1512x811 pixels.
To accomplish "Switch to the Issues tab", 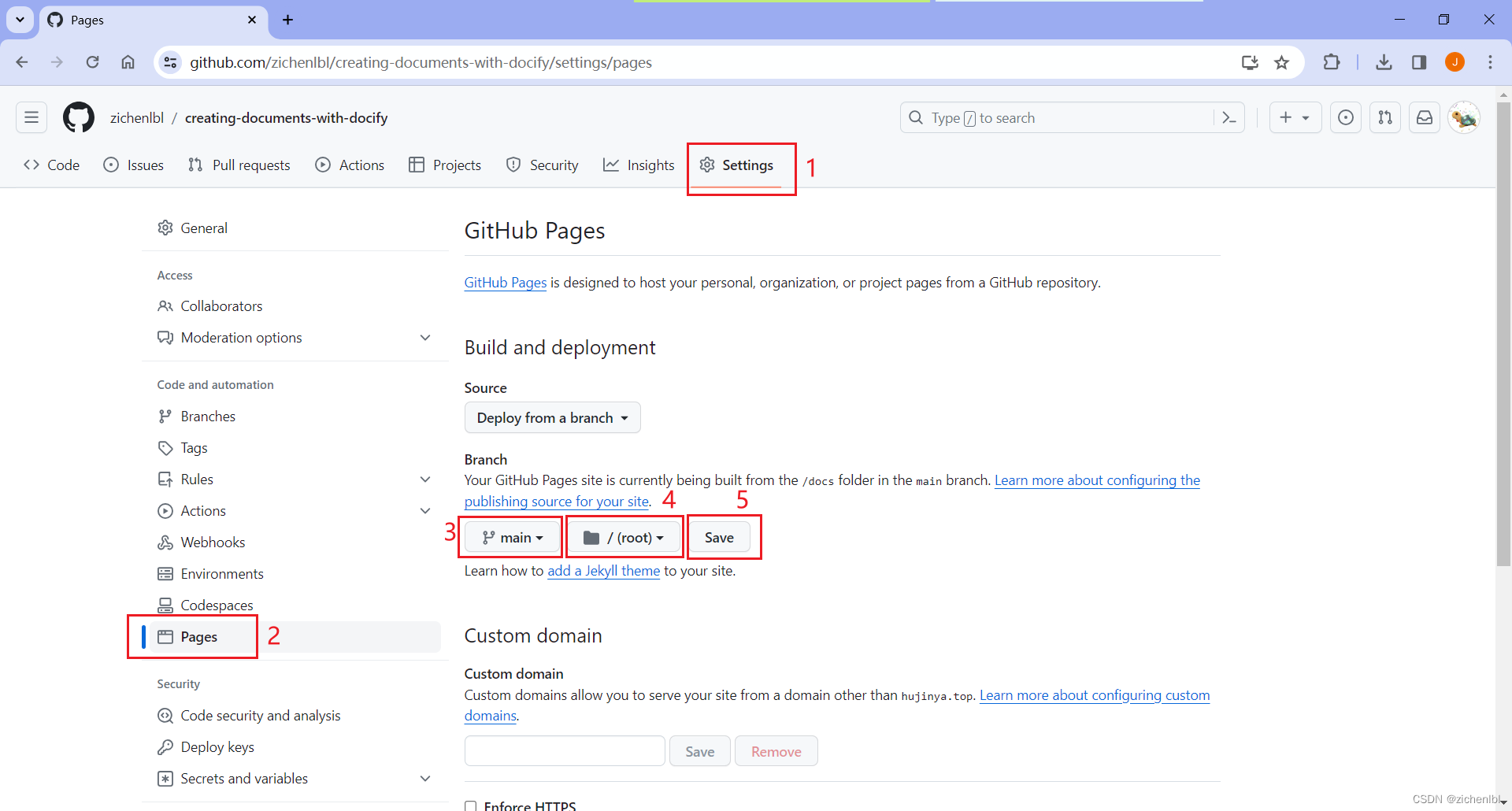I will pyautogui.click(x=134, y=165).
